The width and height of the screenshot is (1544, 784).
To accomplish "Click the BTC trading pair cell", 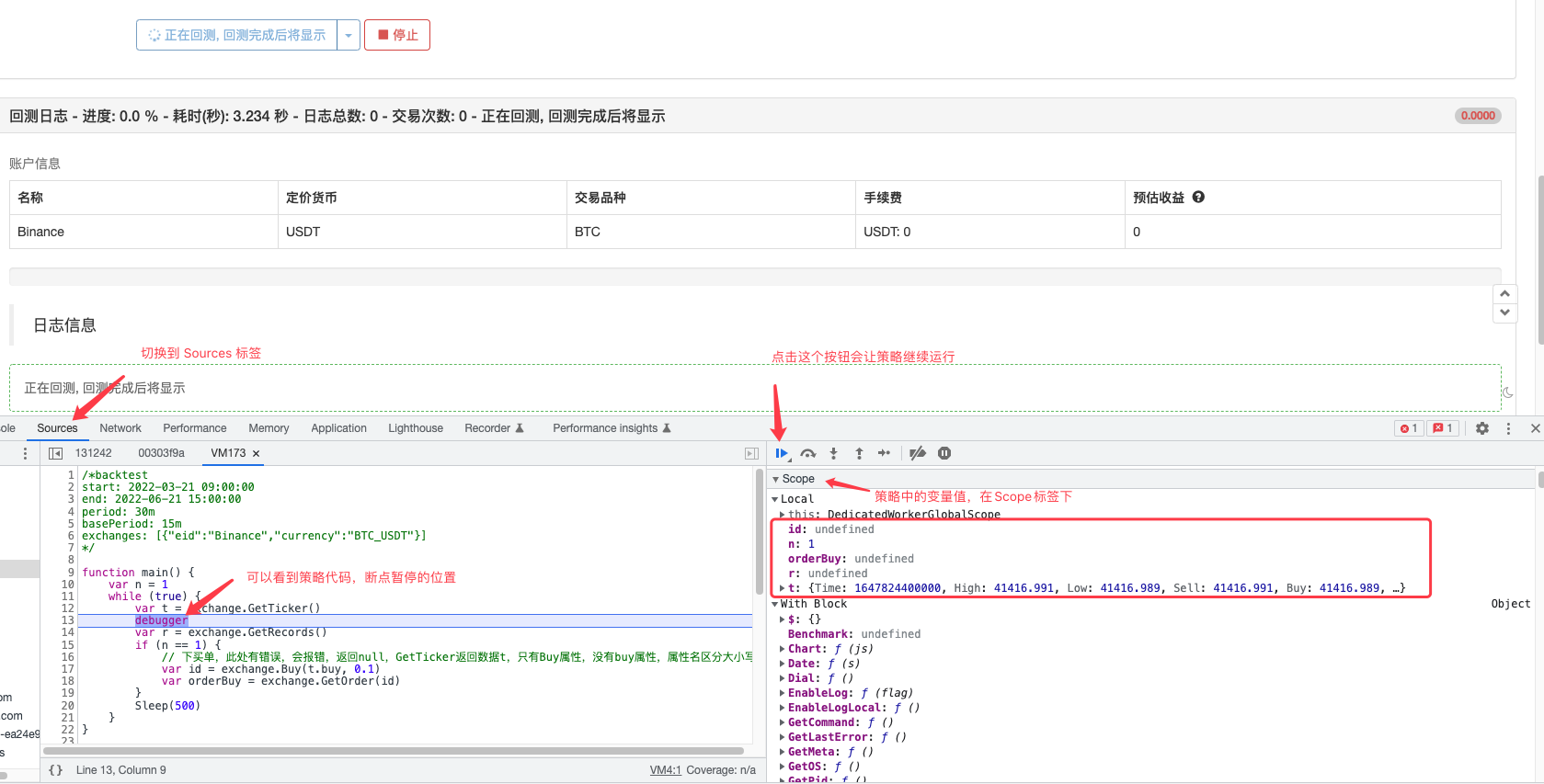I will click(711, 232).
